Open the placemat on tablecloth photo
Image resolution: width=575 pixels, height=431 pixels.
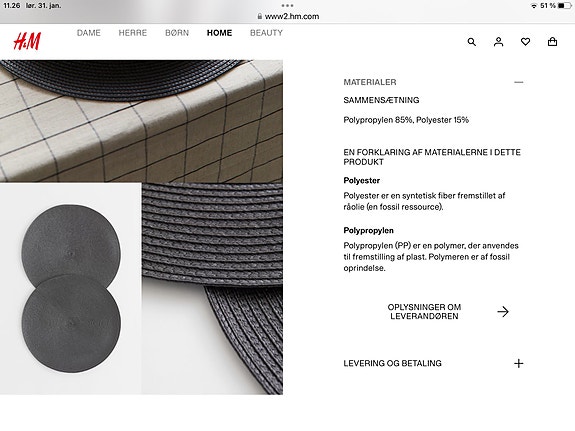[142, 121]
